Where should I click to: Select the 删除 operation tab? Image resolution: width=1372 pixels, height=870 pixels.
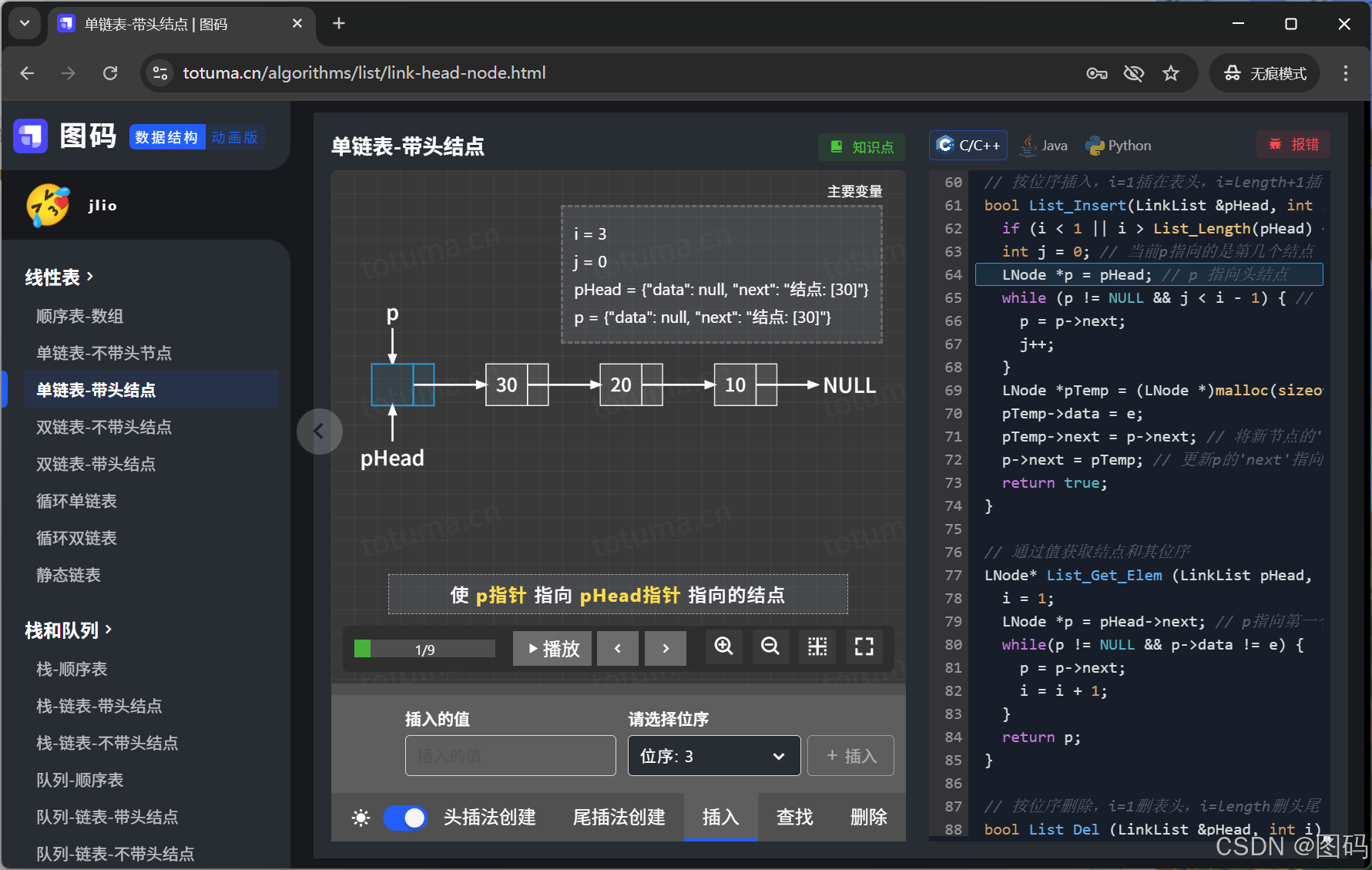click(869, 818)
